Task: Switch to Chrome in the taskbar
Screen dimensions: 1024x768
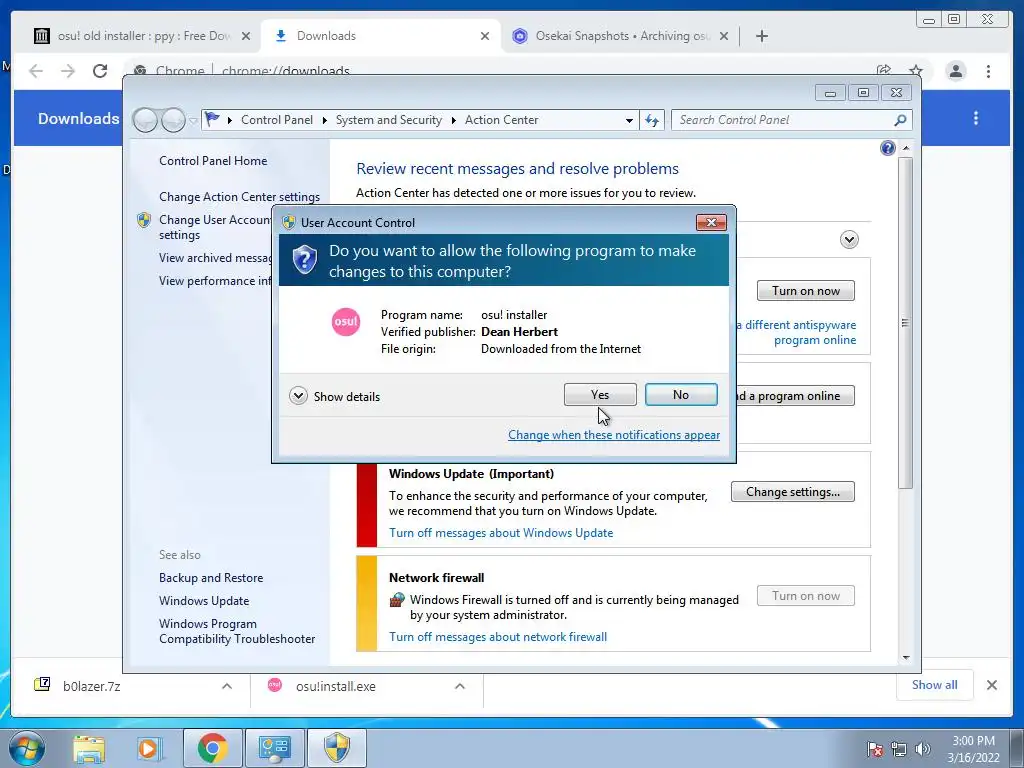Action: [x=212, y=748]
